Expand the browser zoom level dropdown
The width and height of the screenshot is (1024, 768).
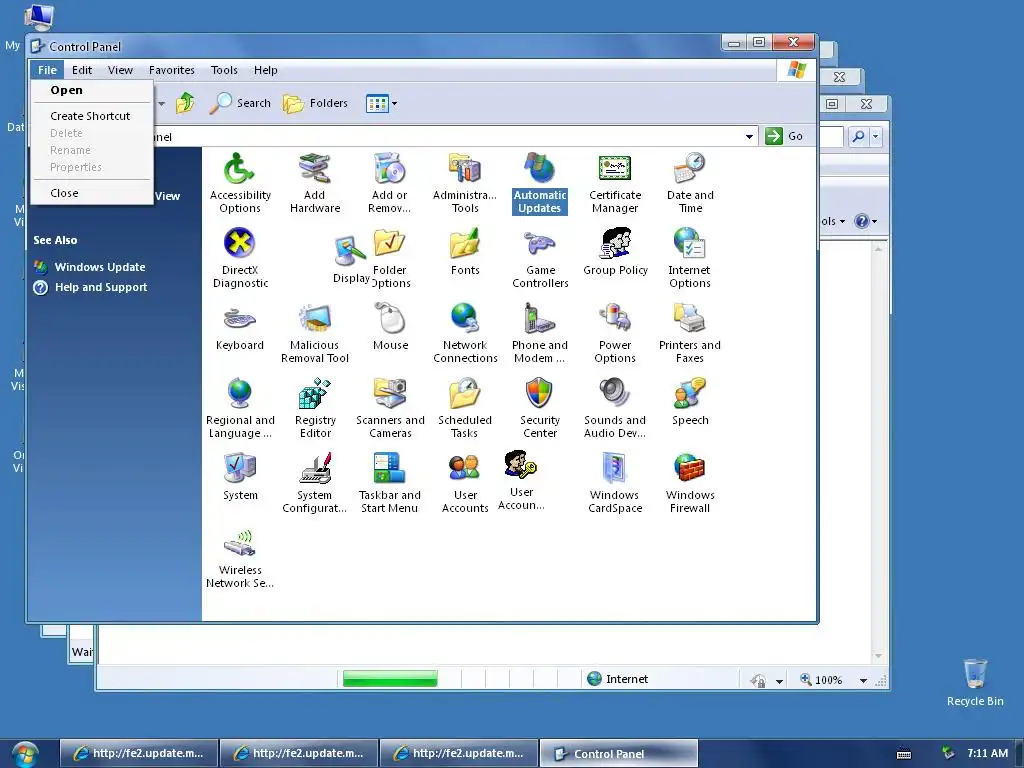863,680
